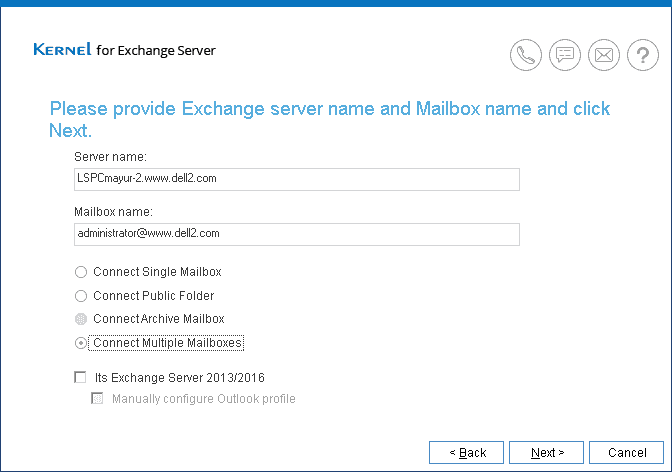Enable Its Exchange Server 2013/2016 checkbox

(80, 377)
